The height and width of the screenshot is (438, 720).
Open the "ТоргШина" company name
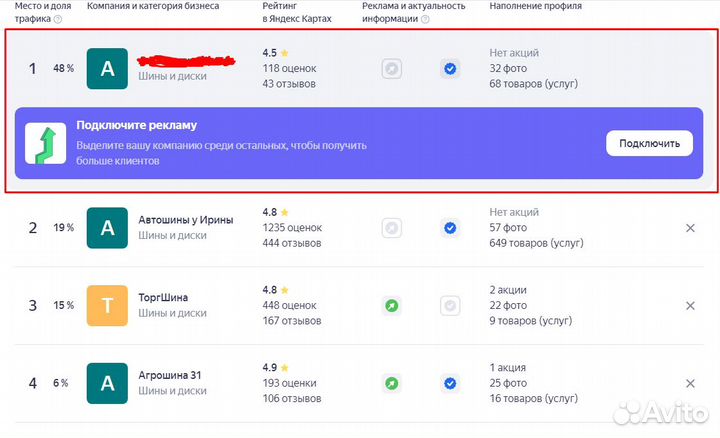[x=162, y=297]
